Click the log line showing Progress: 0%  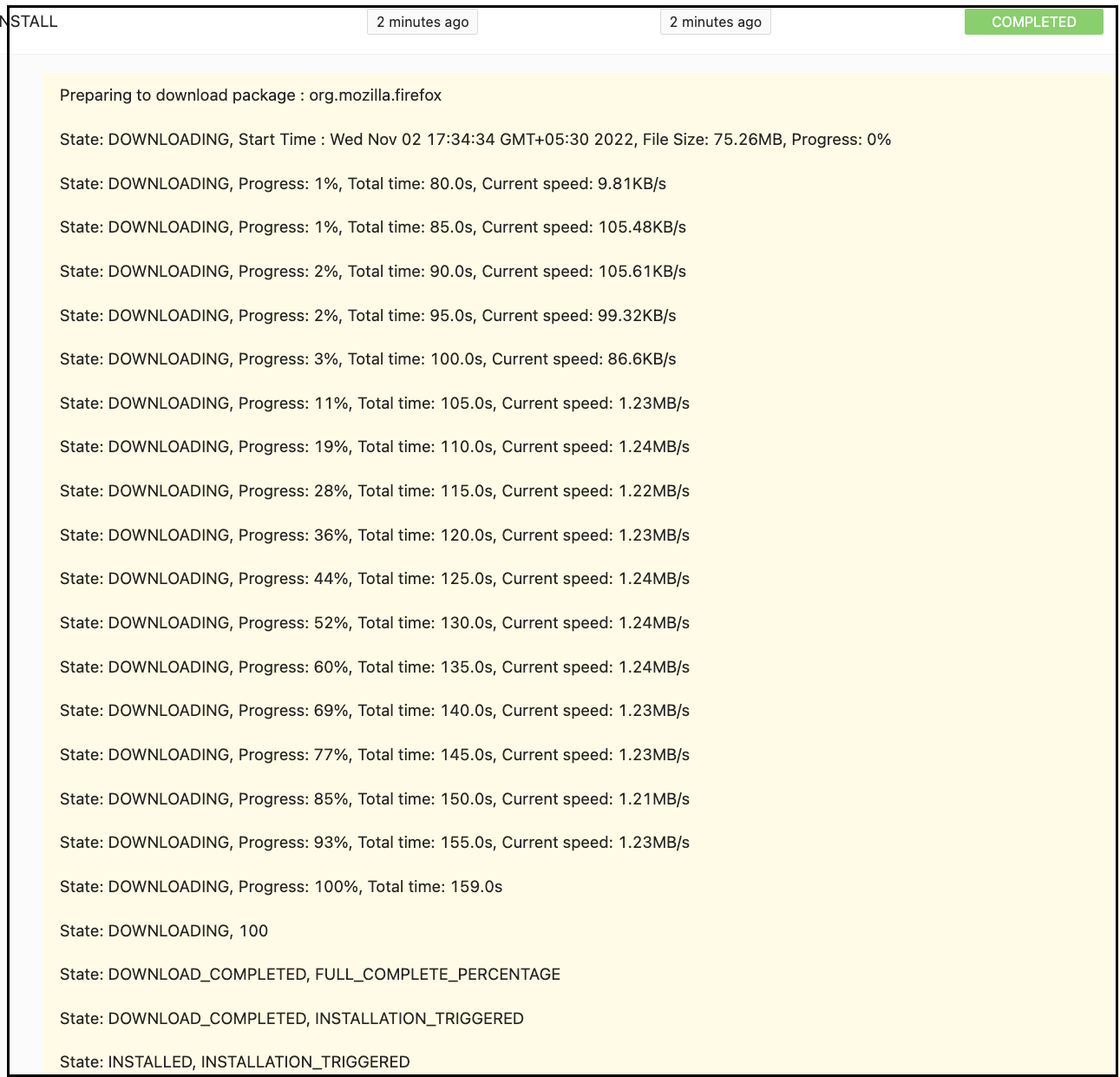pyautogui.click(x=475, y=140)
